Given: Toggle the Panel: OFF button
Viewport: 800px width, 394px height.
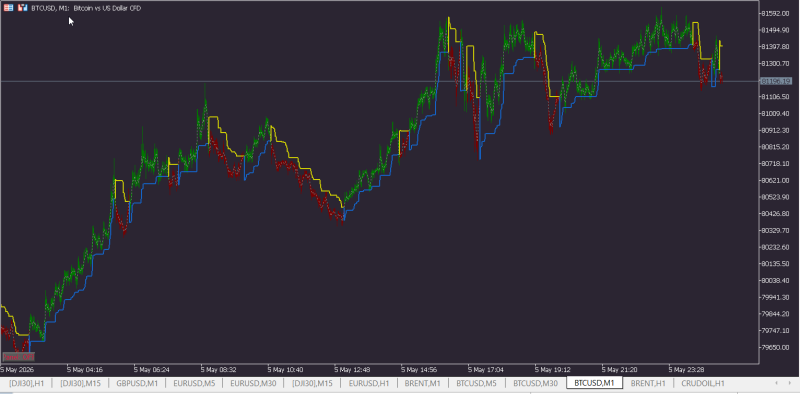Looking at the screenshot, I should (x=18, y=357).
